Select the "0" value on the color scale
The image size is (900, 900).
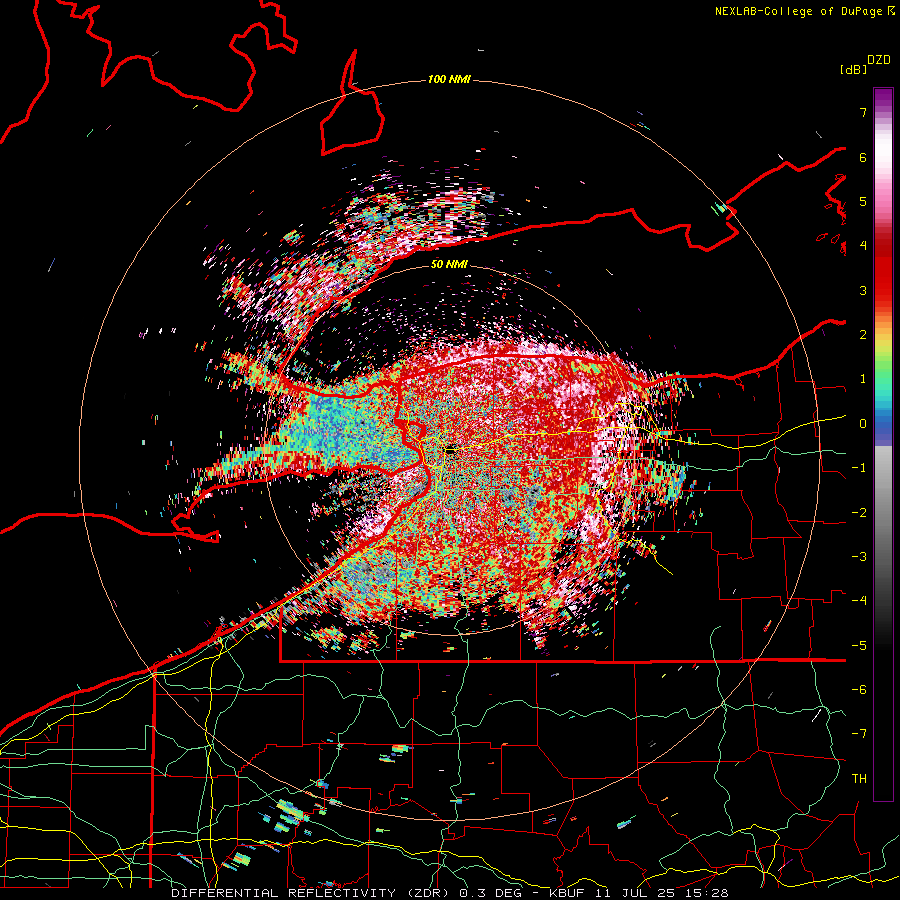click(x=863, y=424)
